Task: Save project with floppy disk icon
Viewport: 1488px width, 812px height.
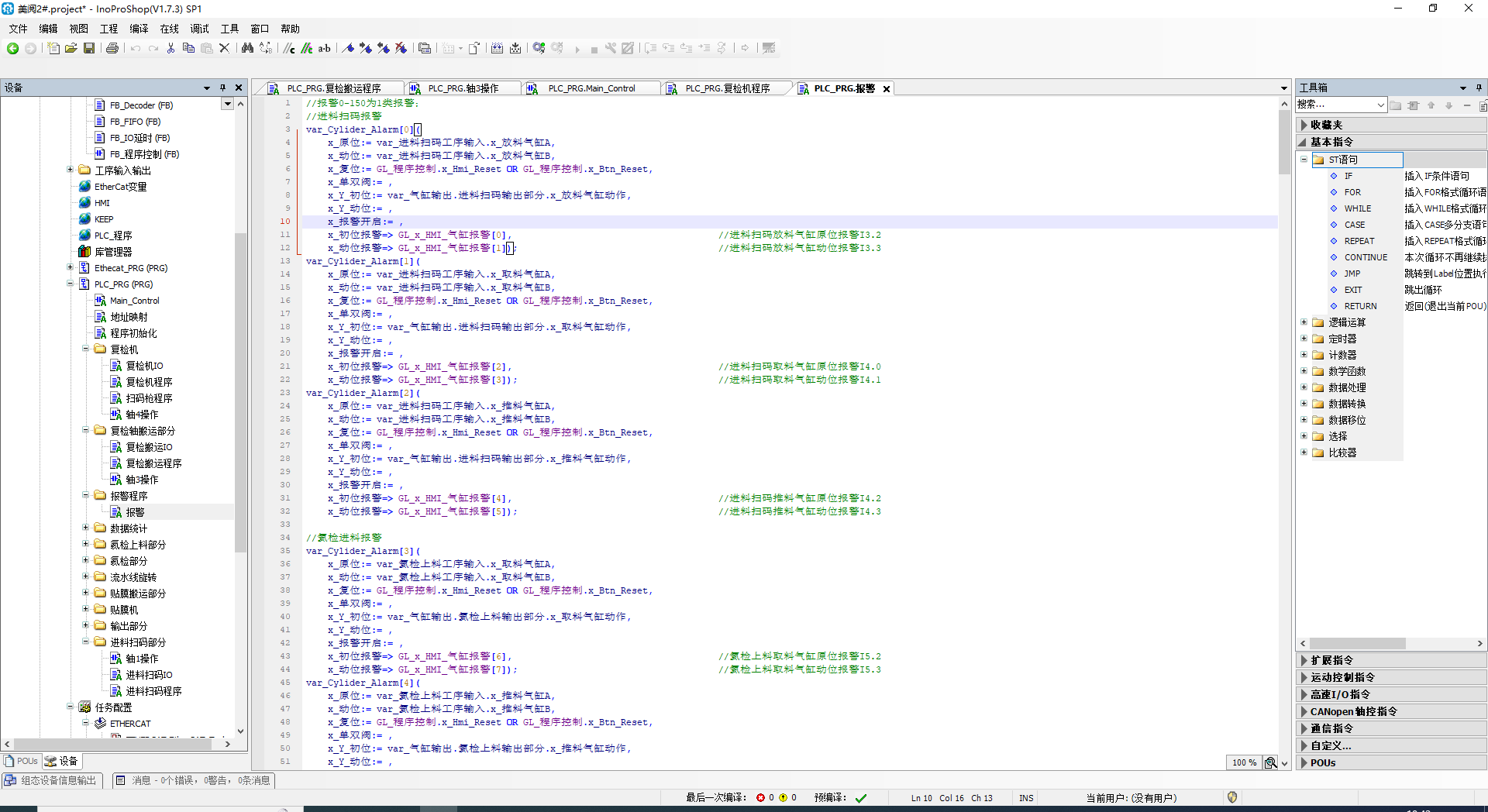Action: tap(89, 48)
